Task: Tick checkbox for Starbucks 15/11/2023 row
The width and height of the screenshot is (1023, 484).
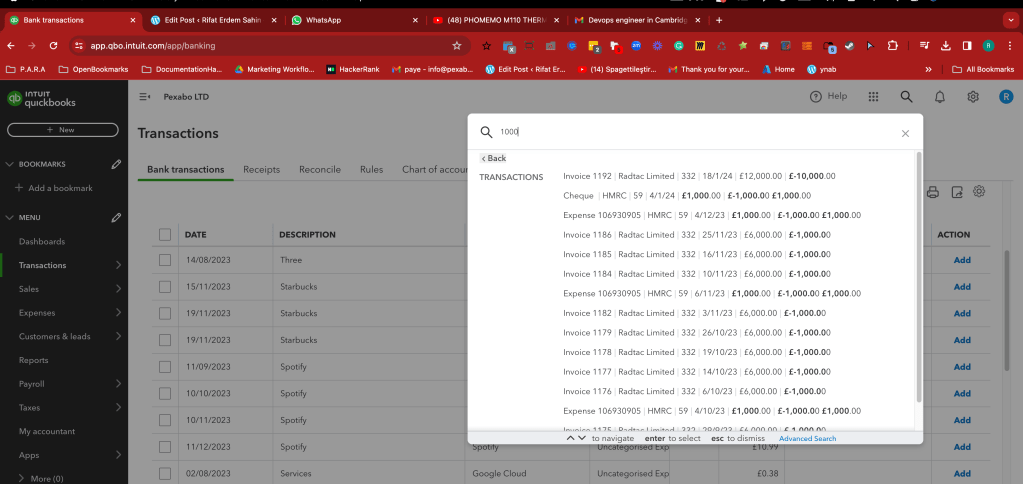Action: pos(164,287)
